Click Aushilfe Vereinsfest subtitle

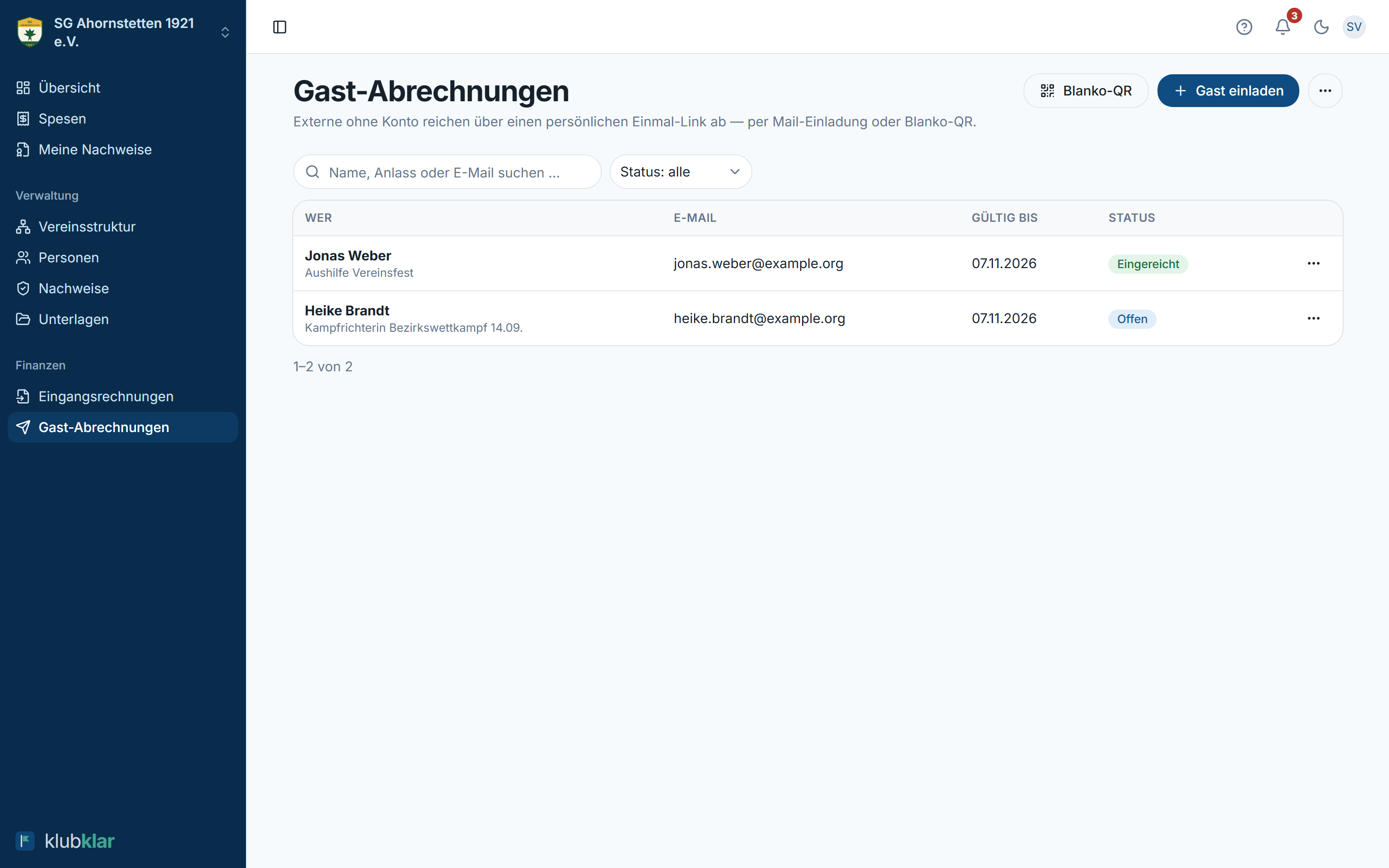(x=359, y=273)
